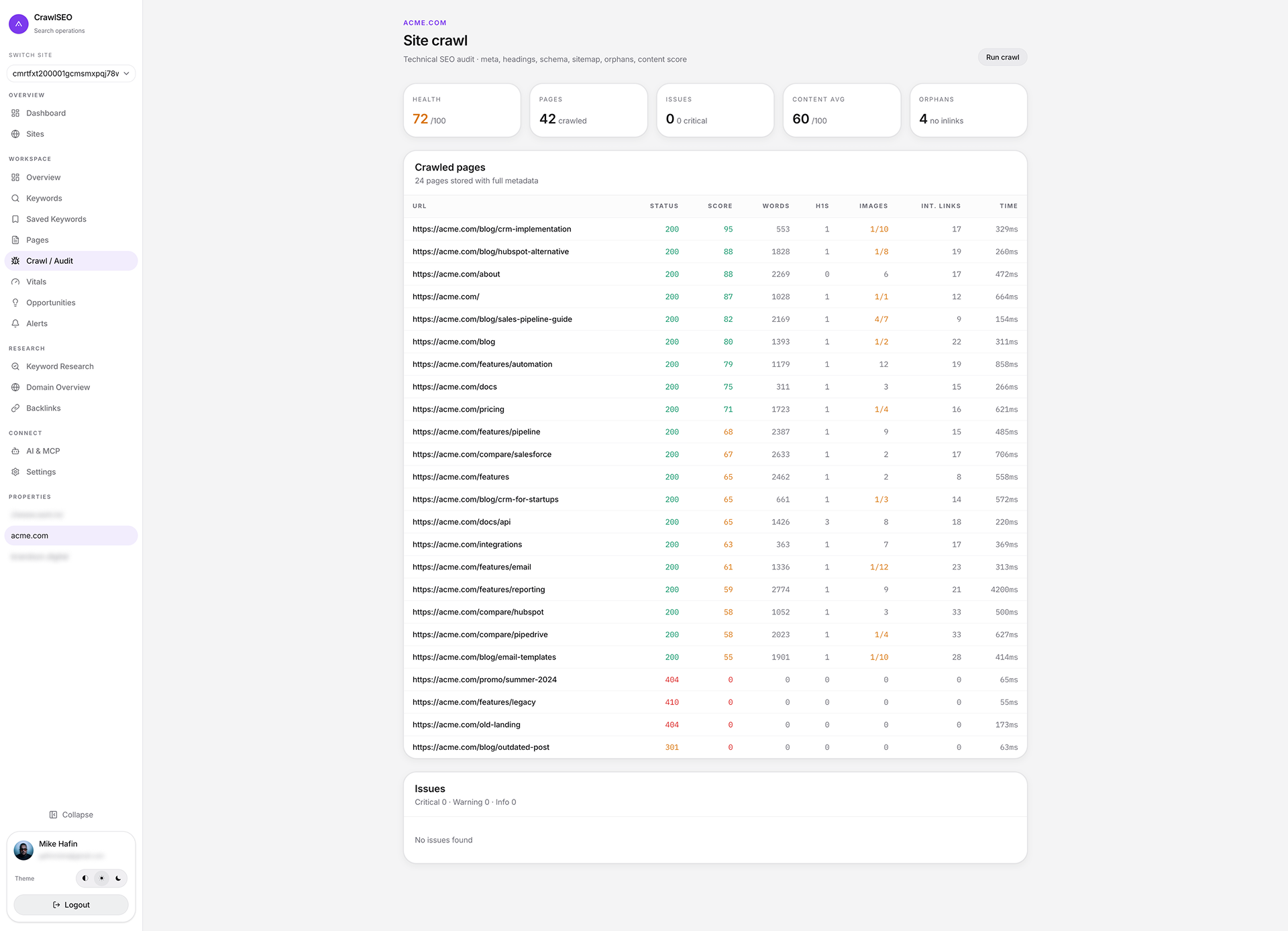The width and height of the screenshot is (1288, 931).
Task: Click https://acme.com/integrations URL
Action: [x=467, y=545]
